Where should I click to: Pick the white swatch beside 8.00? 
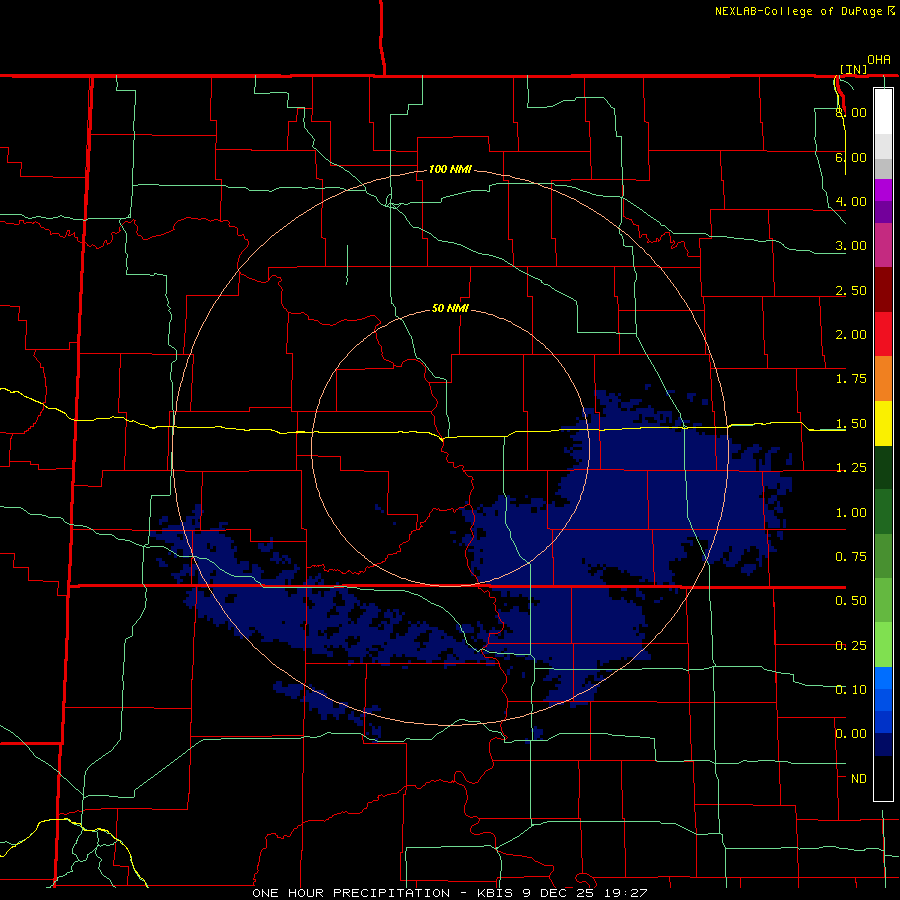point(883,112)
